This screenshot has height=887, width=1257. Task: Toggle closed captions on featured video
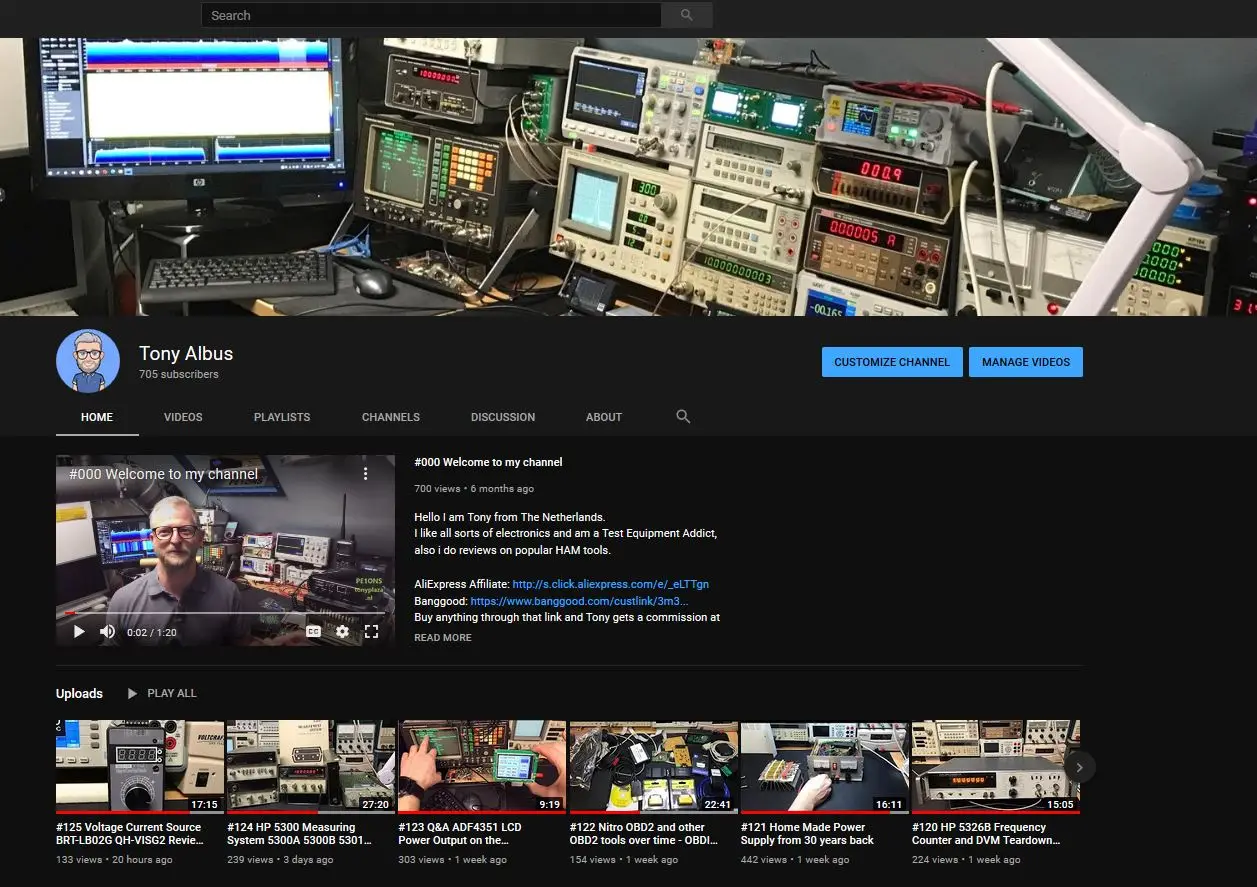pos(313,631)
